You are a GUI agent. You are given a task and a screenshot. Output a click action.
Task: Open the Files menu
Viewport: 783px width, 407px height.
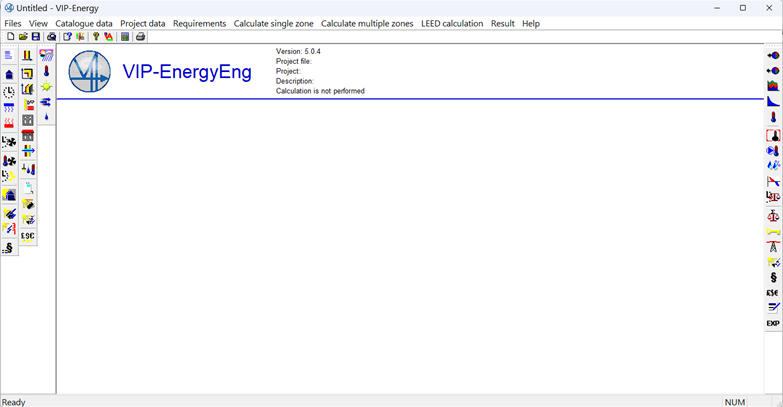click(13, 23)
